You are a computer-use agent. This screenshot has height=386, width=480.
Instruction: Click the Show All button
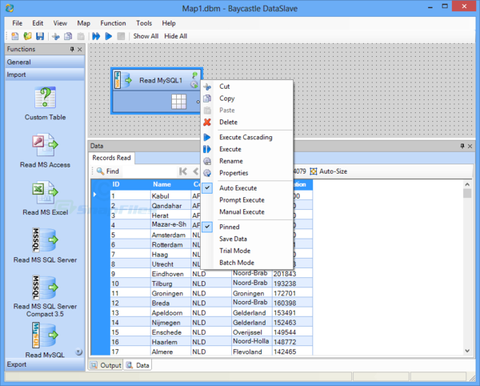[x=146, y=36]
